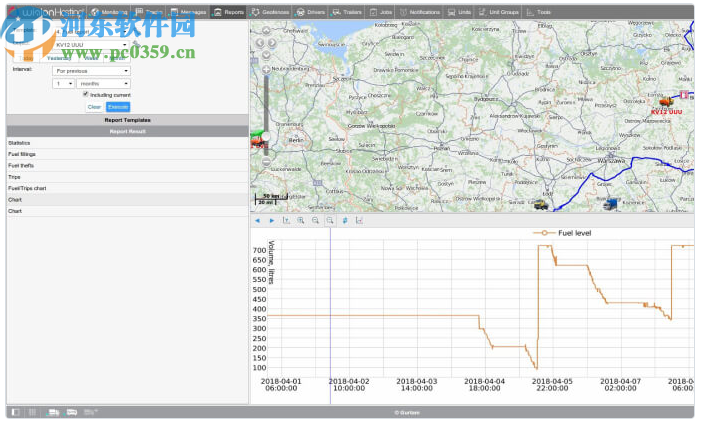Screen dimensions: 714x422
Task: Open the Geofences tab
Action: click(x=270, y=12)
